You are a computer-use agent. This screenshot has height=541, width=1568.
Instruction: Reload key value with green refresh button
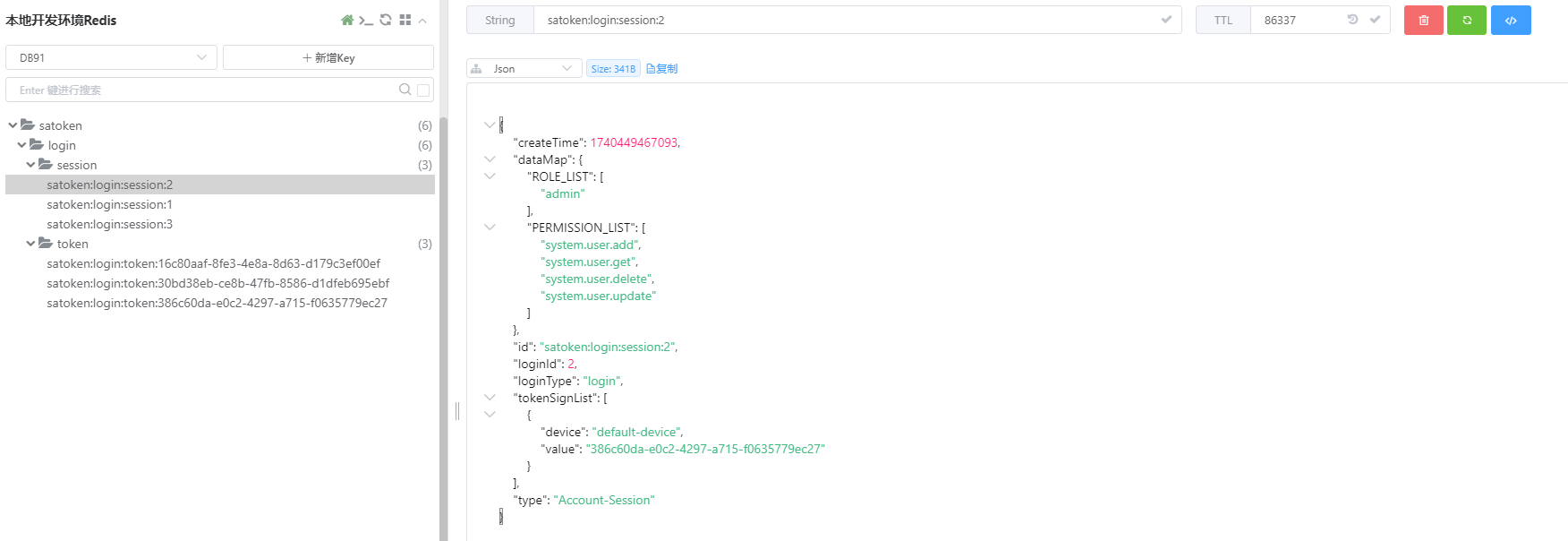point(1466,20)
